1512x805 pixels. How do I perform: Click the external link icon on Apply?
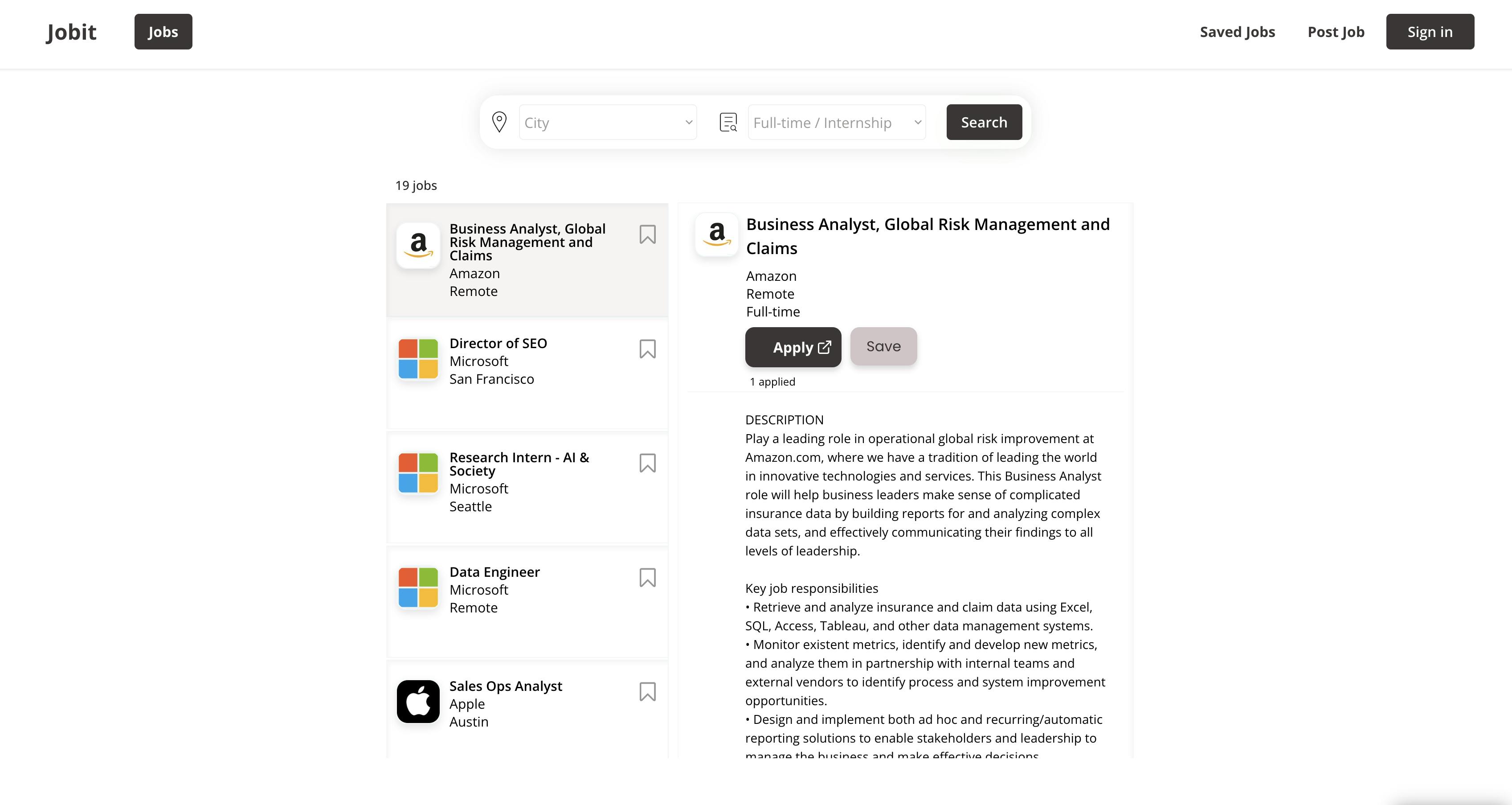tap(824, 348)
